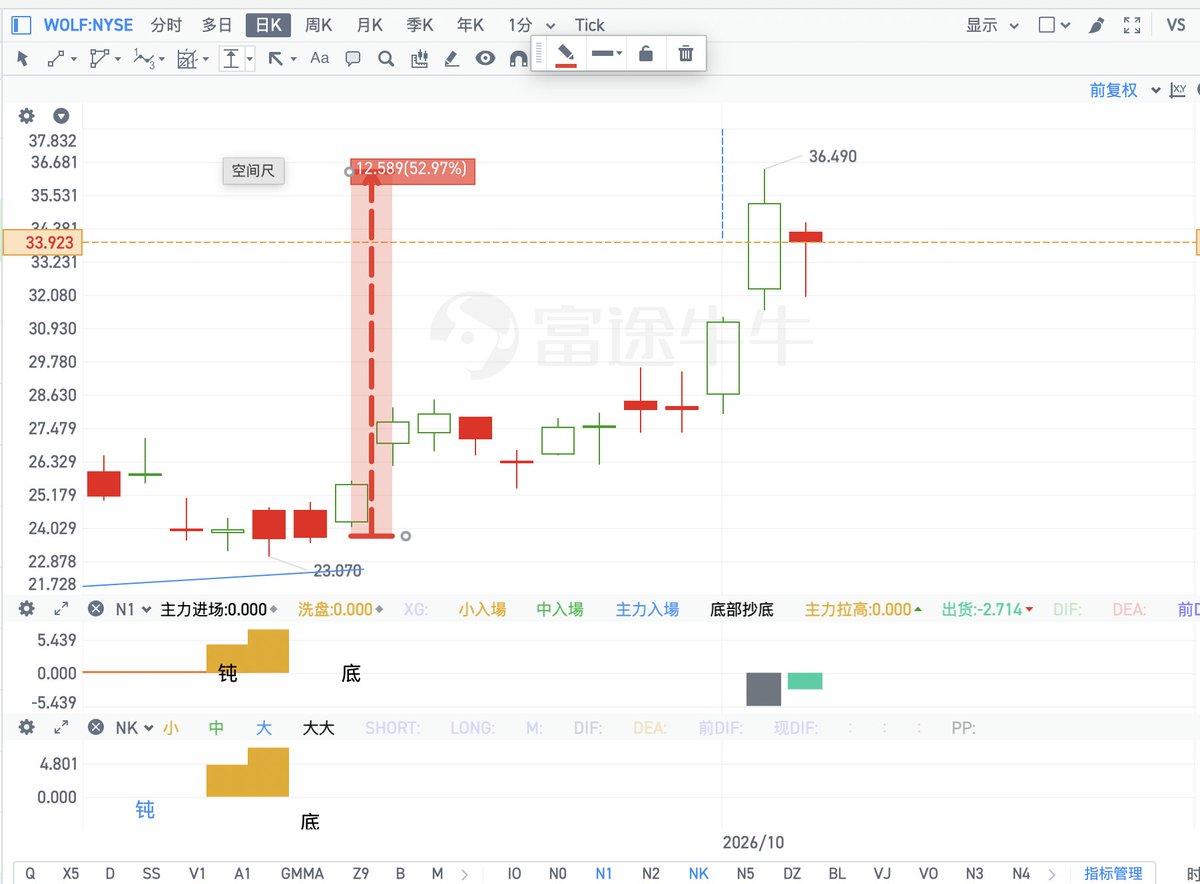Viewport: 1200px width, 884px height.
Task: Open the 前复权 adjustment dropdown
Action: 1125,90
